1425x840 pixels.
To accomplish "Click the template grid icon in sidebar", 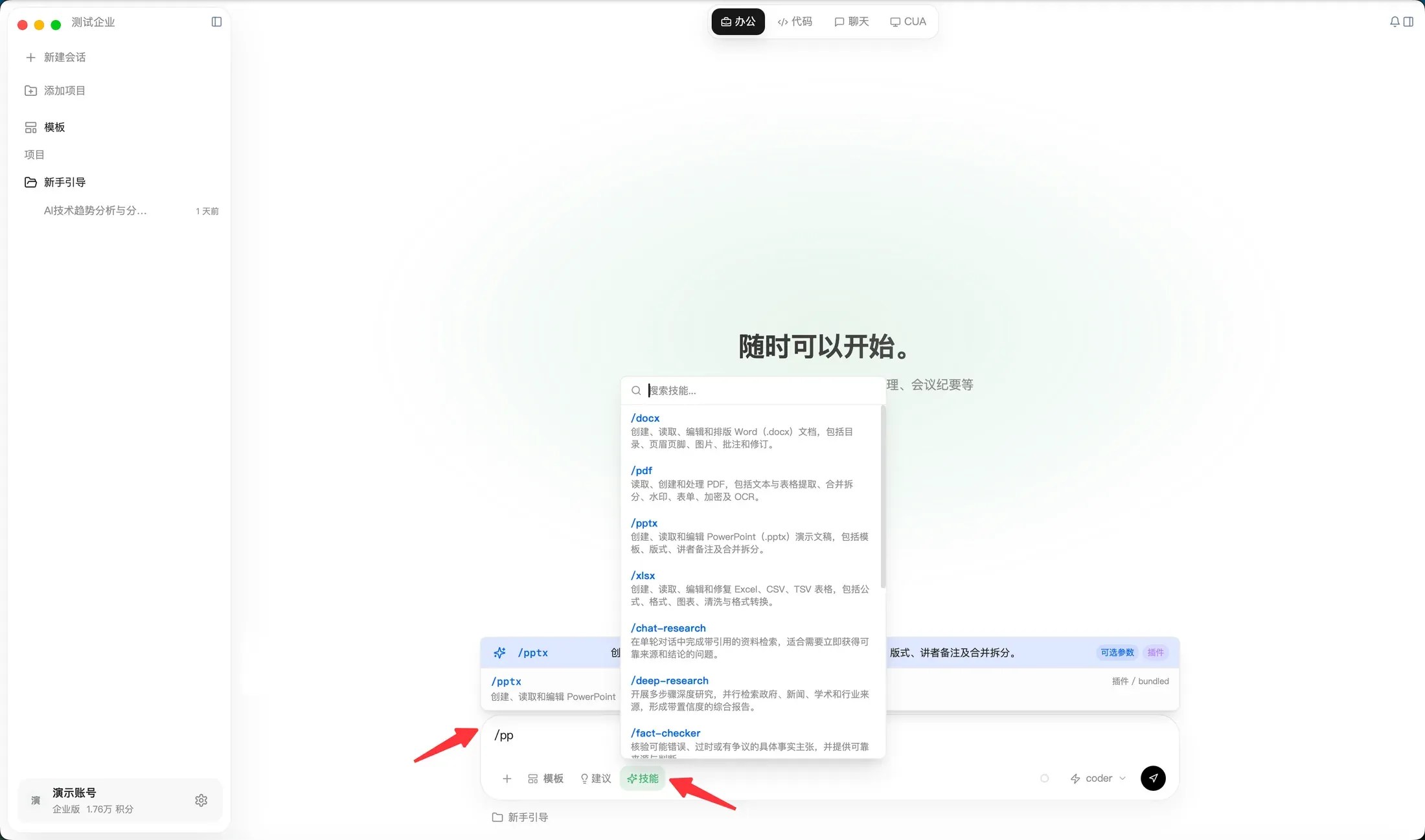I will tap(30, 128).
